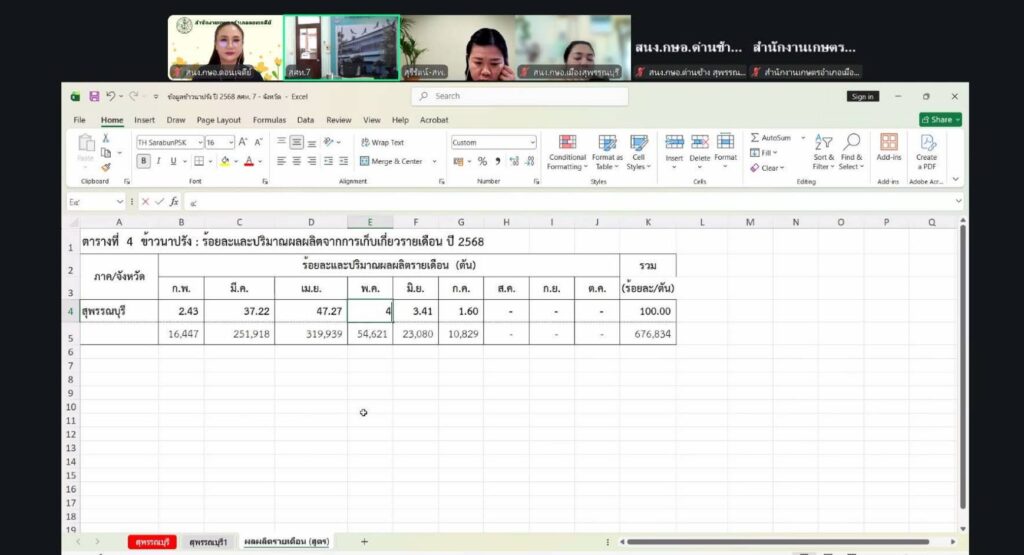1024x555 pixels.
Task: Open the Formulas ribbon tab
Action: coord(269,120)
